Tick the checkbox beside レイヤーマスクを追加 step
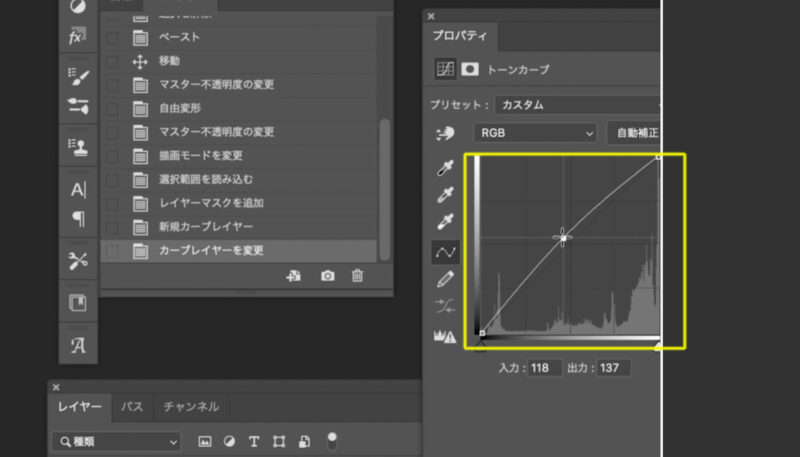 coord(112,204)
